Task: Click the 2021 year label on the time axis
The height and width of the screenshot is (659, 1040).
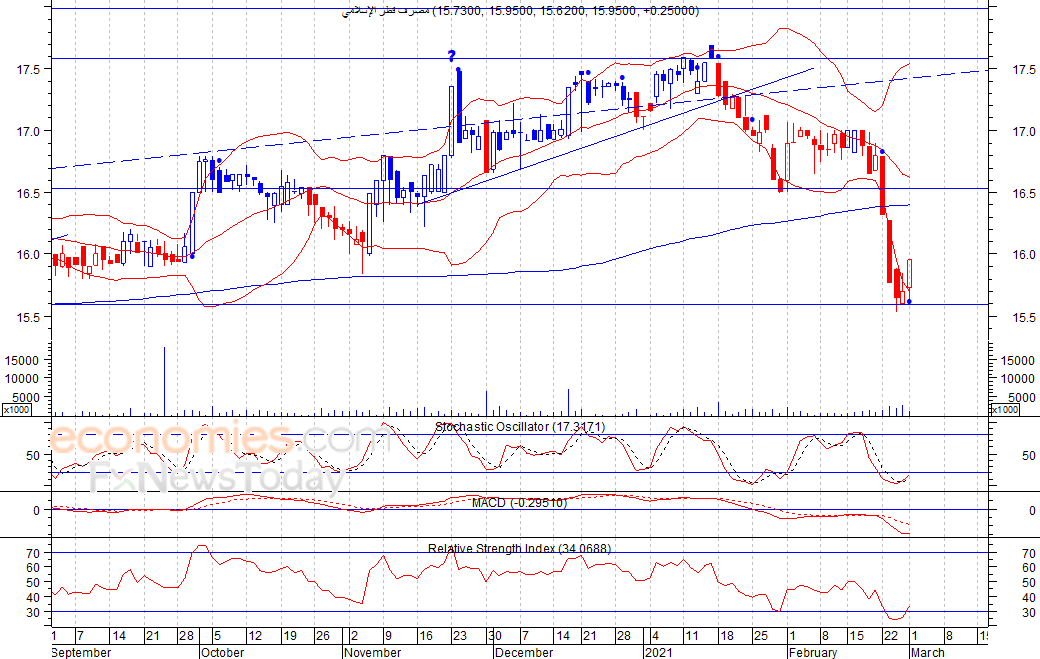Action: [658, 652]
